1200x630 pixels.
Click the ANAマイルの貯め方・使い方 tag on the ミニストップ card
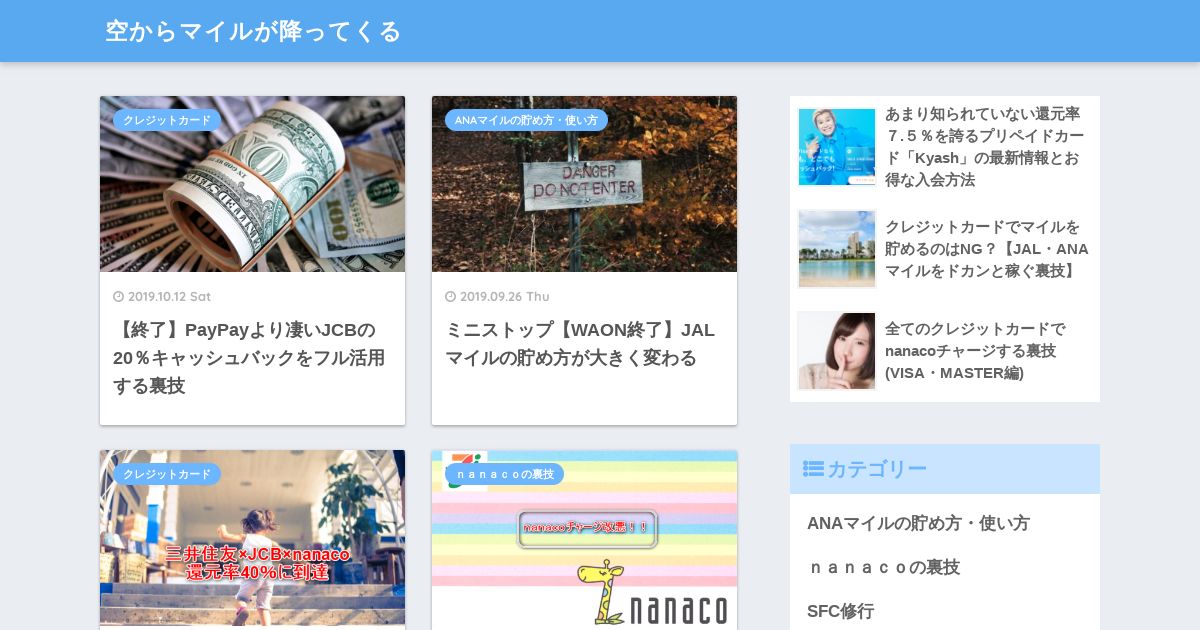pyautogui.click(x=526, y=120)
